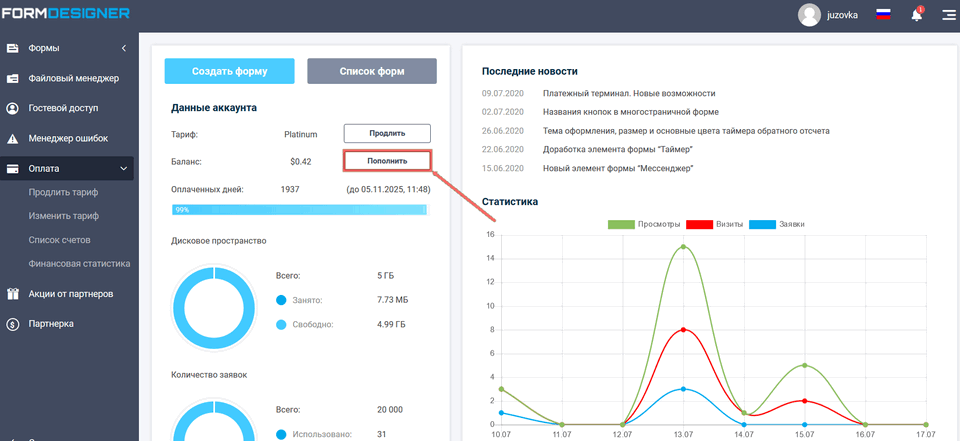Click the 99% paid days progress bar

299,210
